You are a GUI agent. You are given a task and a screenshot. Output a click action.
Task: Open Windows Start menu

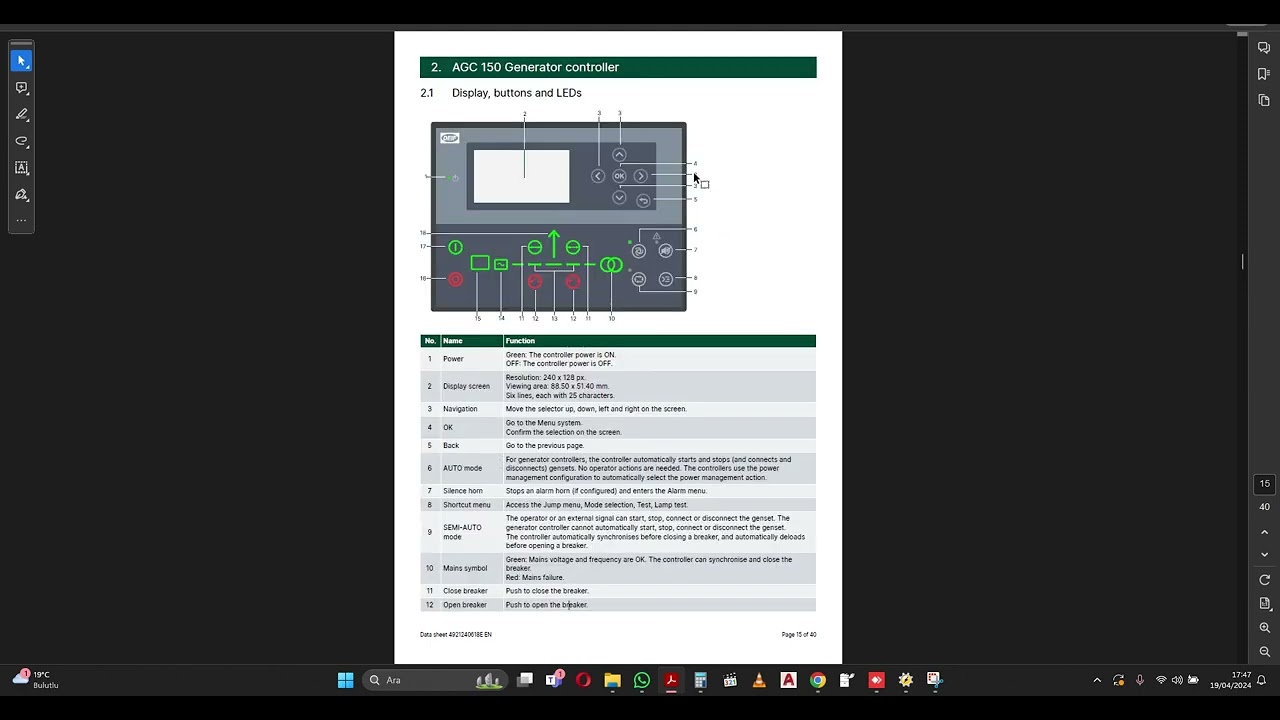click(345, 680)
